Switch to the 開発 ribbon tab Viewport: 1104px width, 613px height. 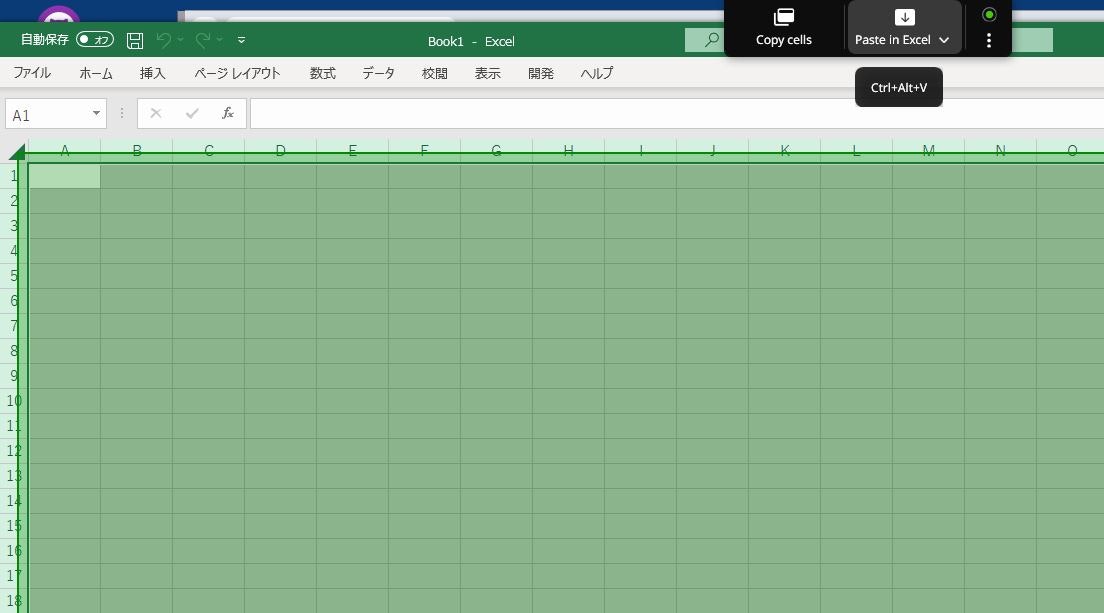point(541,72)
